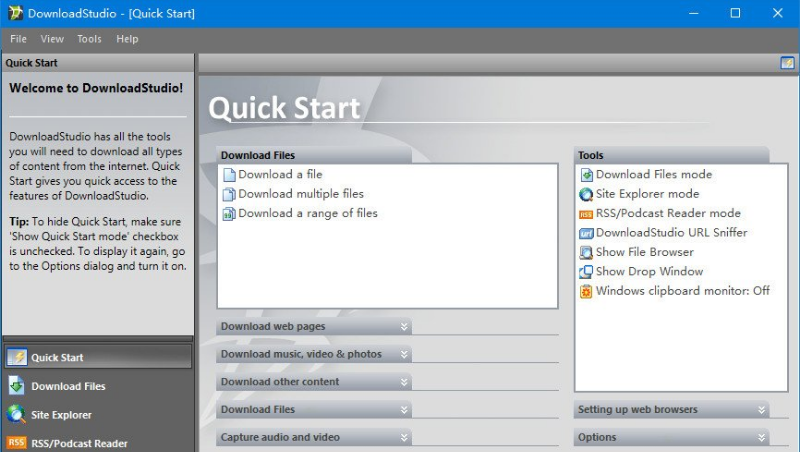
Task: Open the Tools menu
Action: (x=89, y=39)
